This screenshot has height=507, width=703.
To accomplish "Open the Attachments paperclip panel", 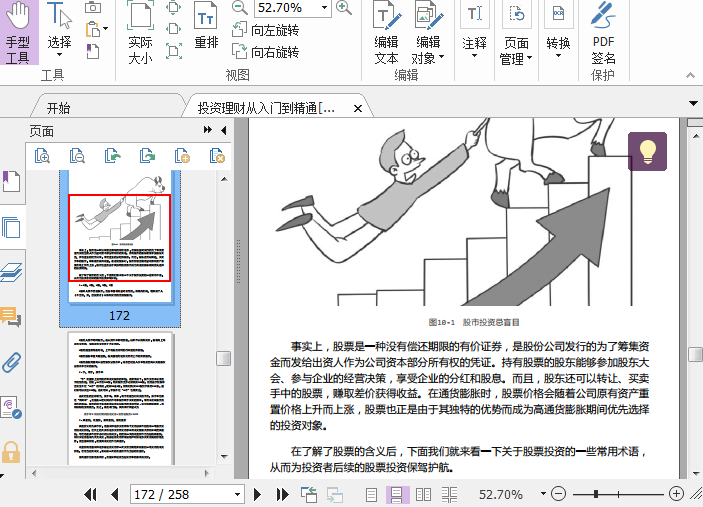I will pos(11,361).
